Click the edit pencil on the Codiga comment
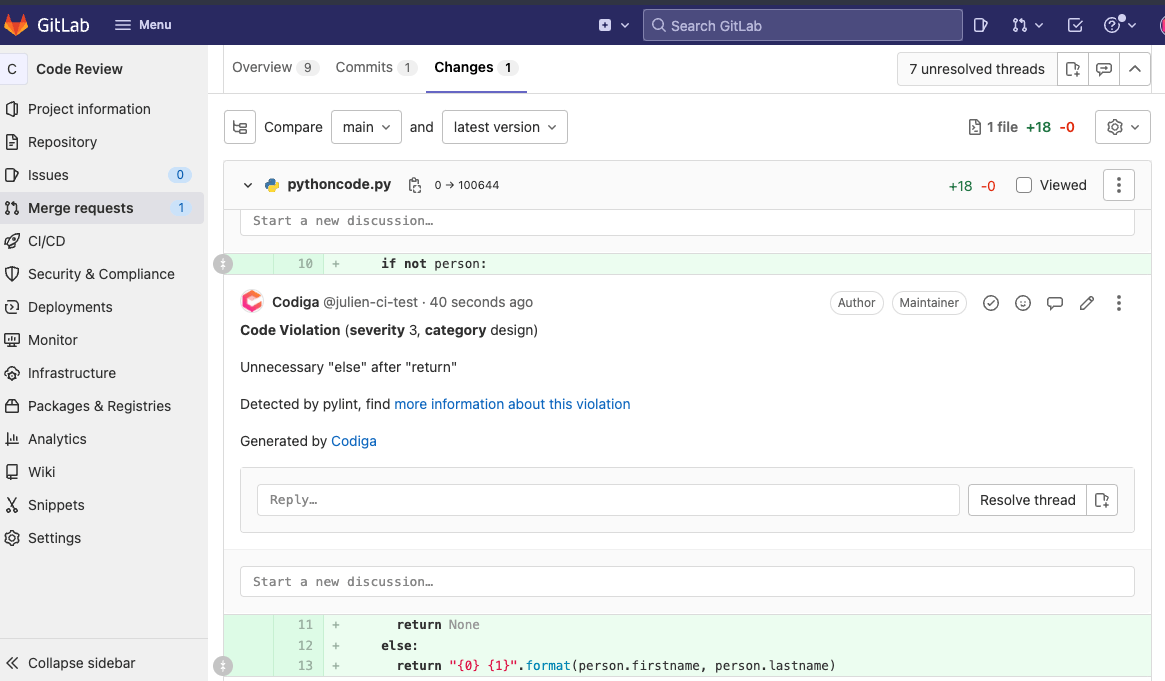This screenshot has width=1165, height=681. (1087, 302)
